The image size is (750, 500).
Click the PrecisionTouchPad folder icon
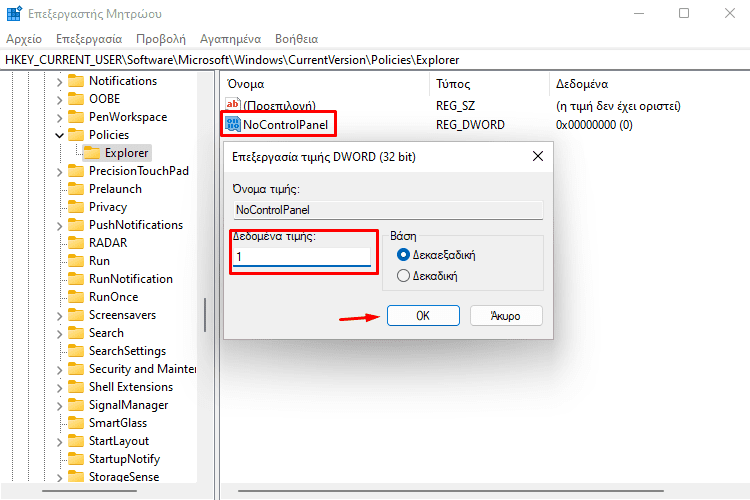(x=76, y=171)
